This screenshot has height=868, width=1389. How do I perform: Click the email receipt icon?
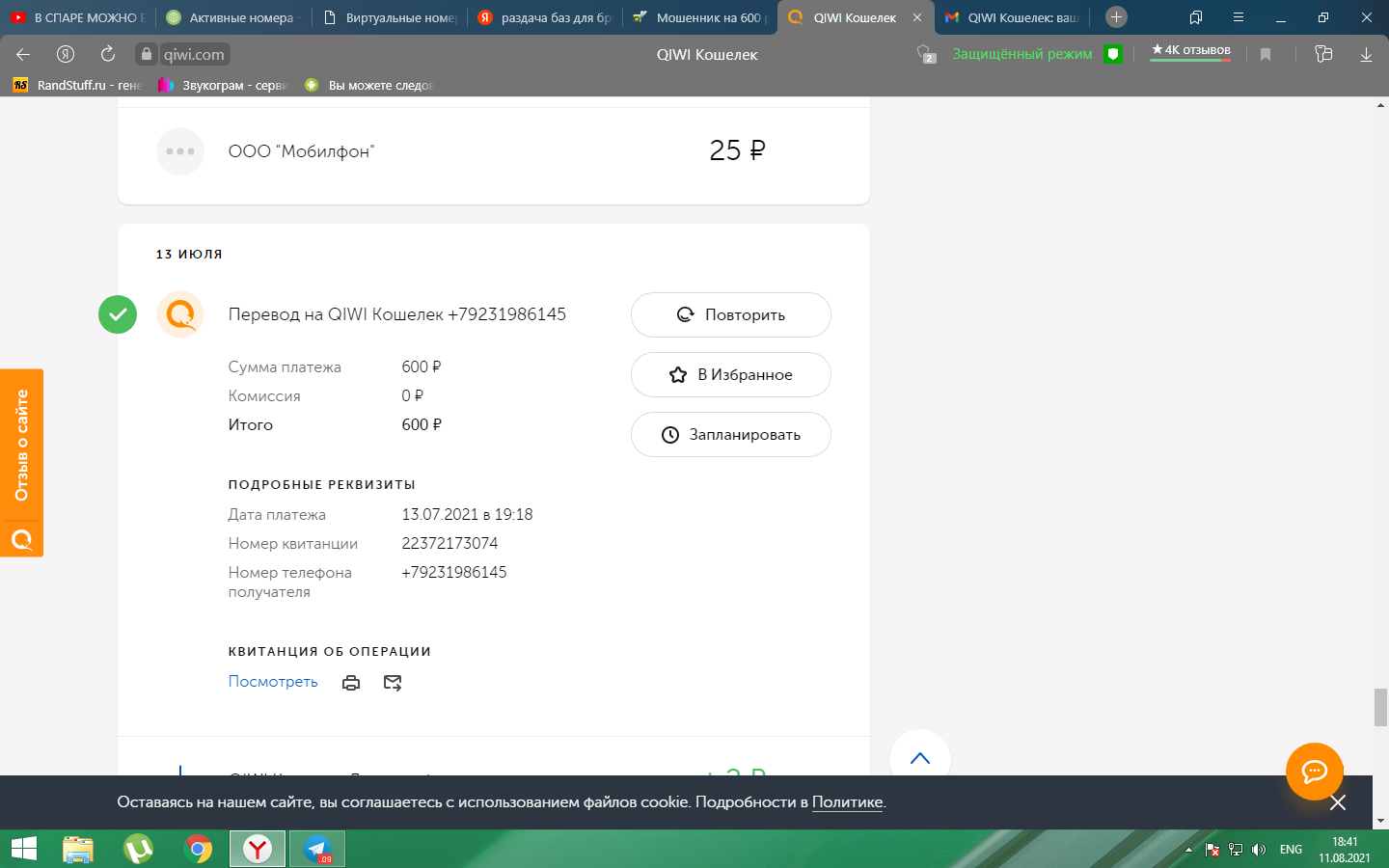point(393,683)
